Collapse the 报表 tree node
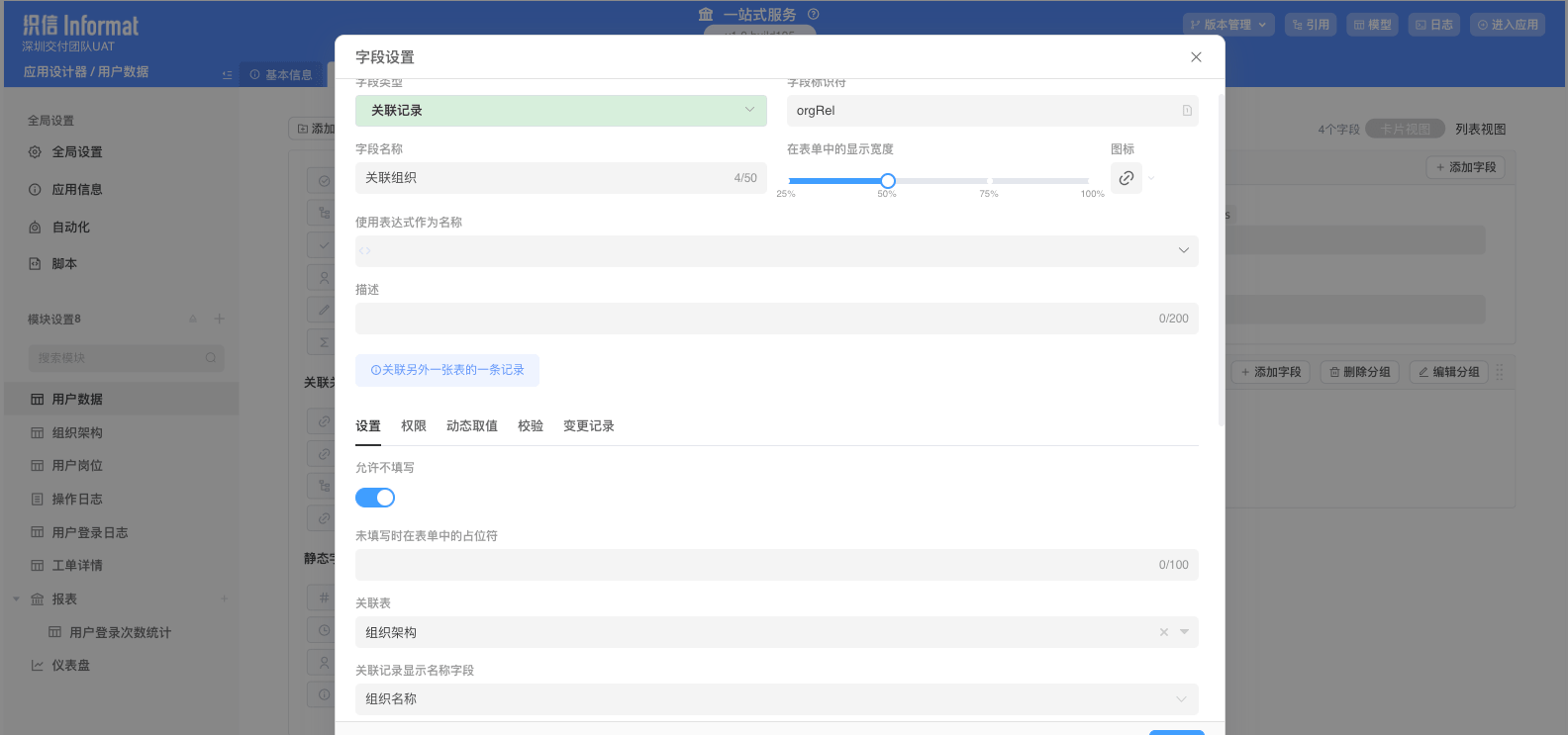 click(x=16, y=599)
